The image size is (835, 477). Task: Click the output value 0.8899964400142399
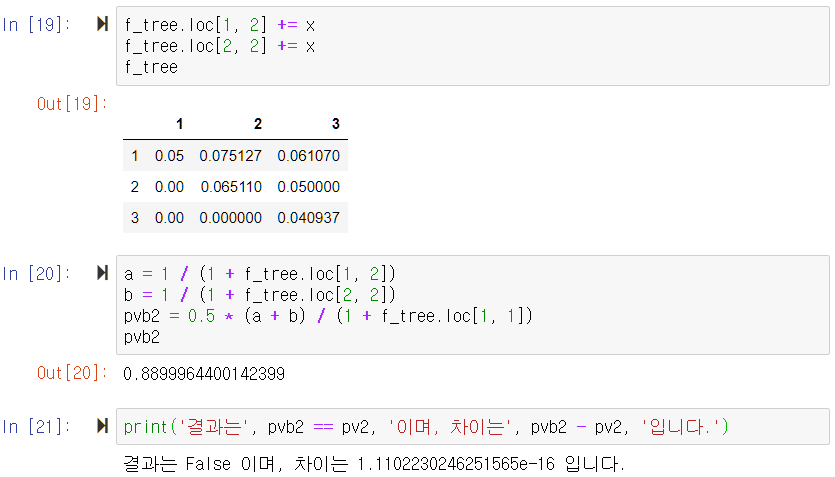coord(204,374)
